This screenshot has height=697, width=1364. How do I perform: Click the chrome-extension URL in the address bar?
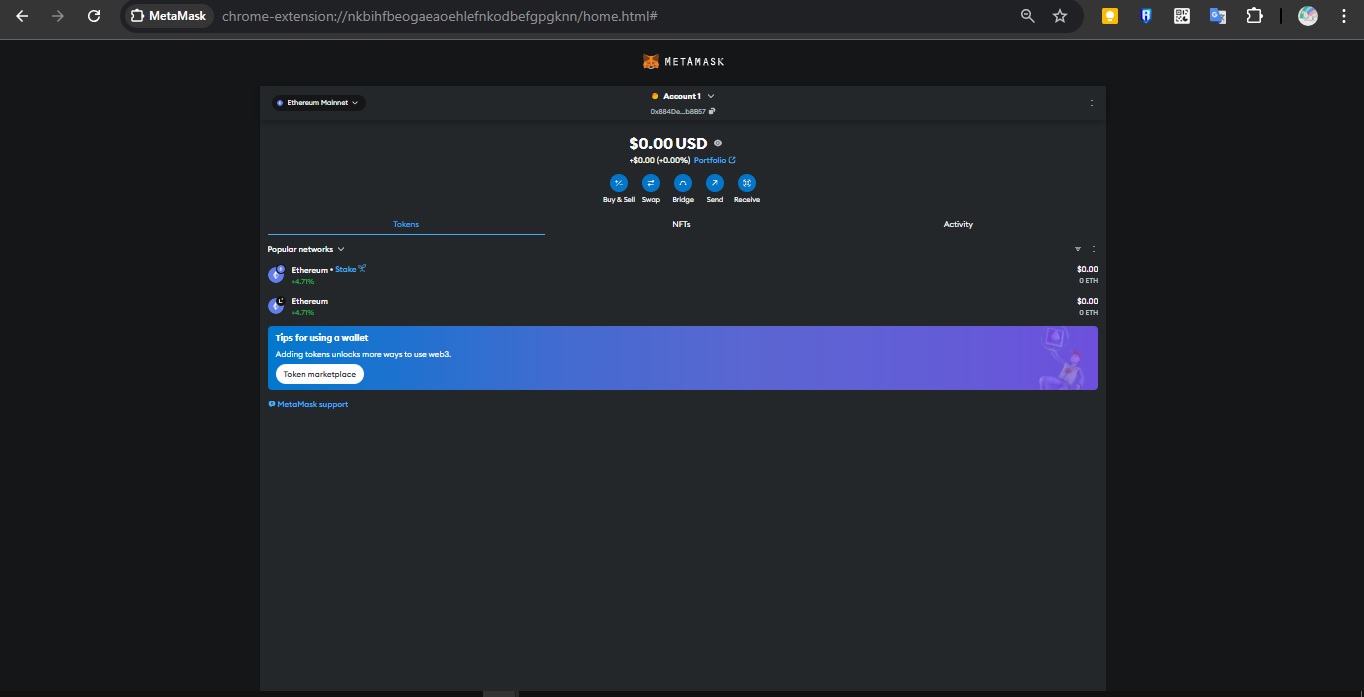440,16
